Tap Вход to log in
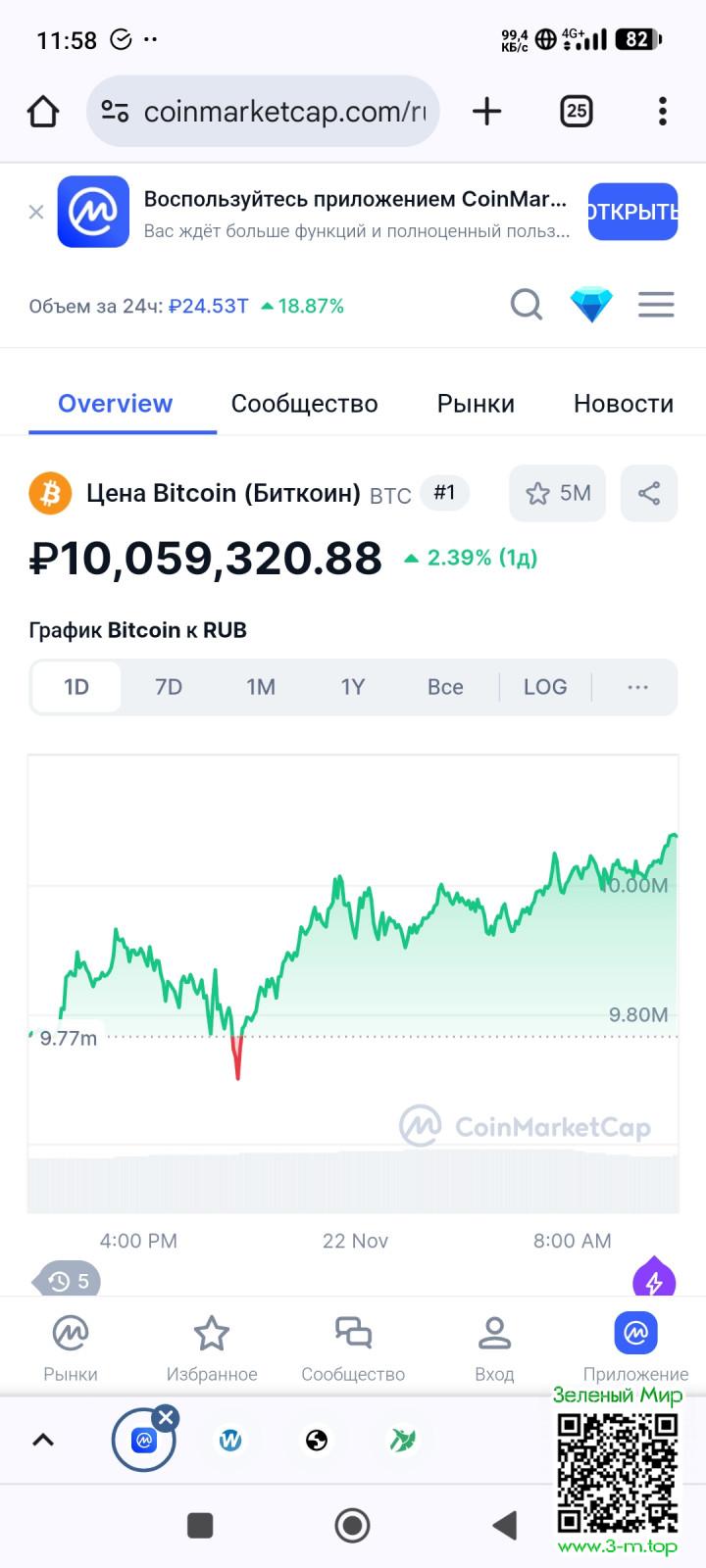The image size is (706, 1568). [494, 1347]
